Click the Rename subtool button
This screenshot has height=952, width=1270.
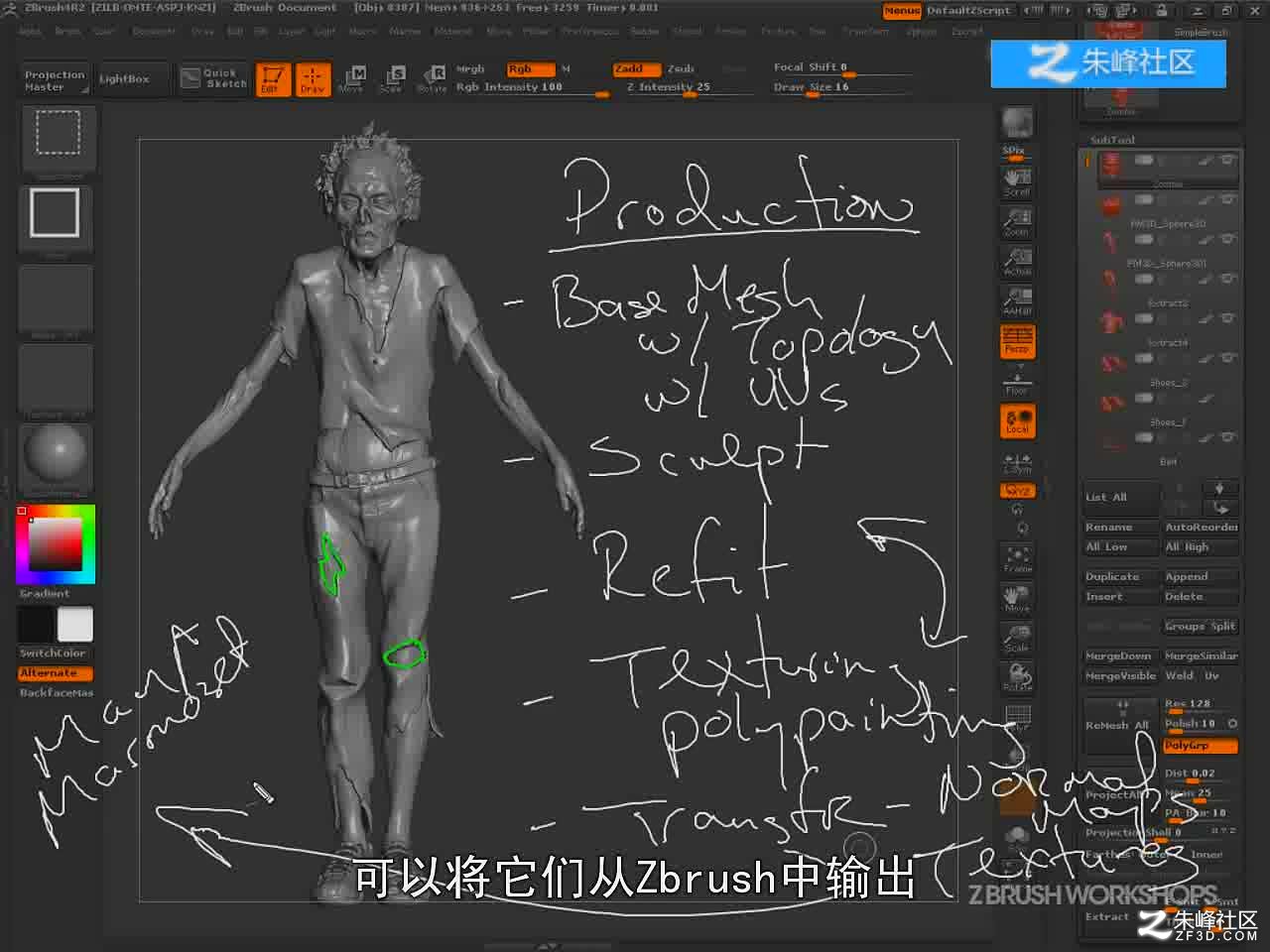click(1121, 528)
